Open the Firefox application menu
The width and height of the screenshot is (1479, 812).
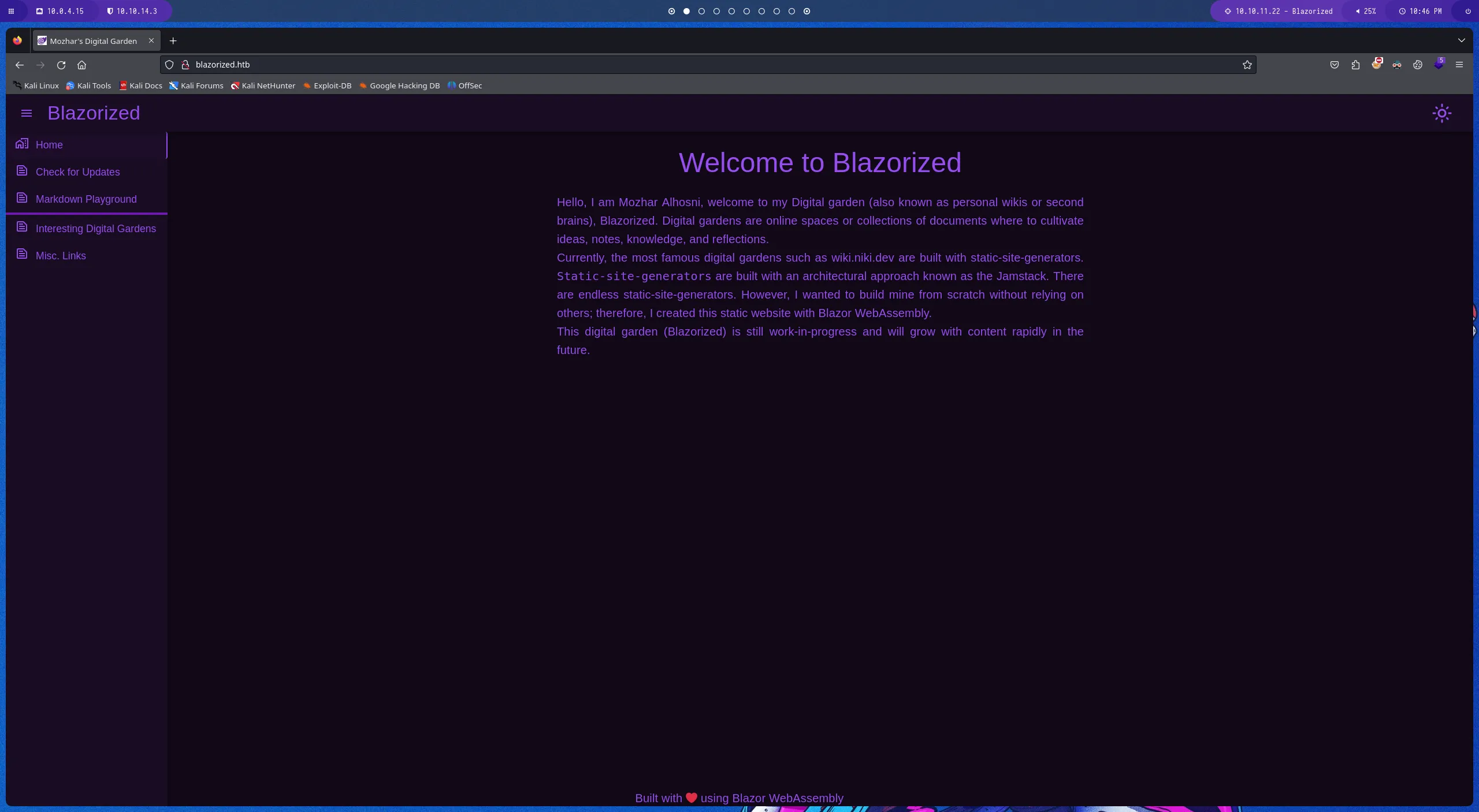[1460, 64]
